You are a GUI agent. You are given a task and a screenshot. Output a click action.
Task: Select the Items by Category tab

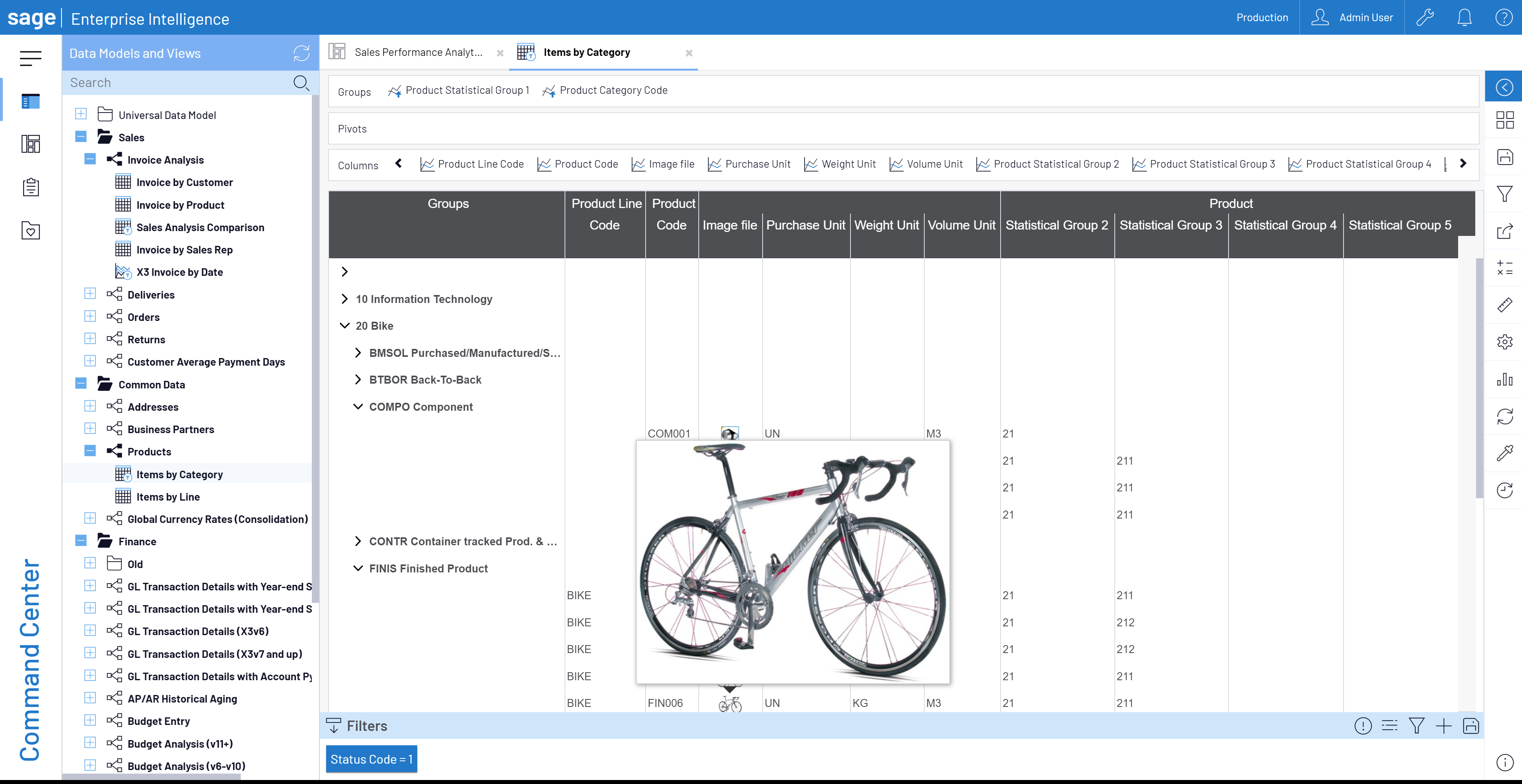point(586,53)
